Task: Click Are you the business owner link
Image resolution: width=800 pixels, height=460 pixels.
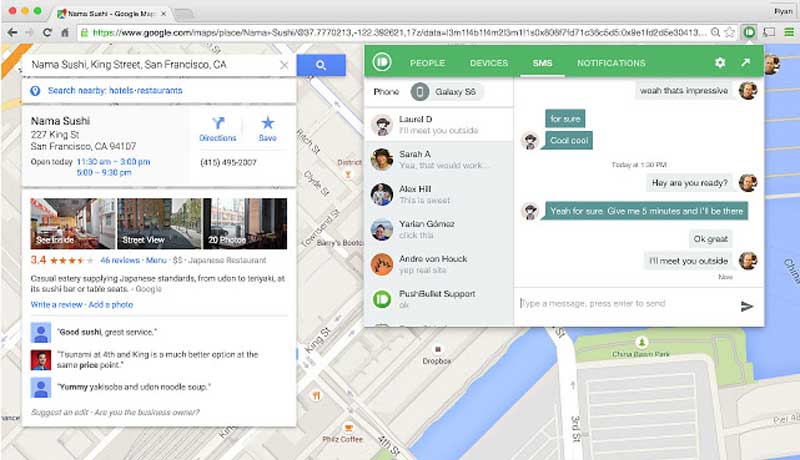Action: click(147, 412)
